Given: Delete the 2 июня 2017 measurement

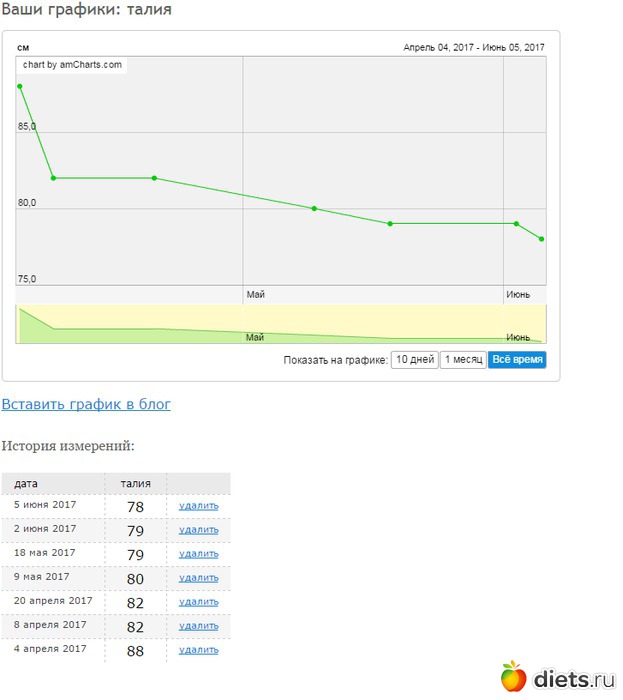Looking at the screenshot, I should (x=198, y=530).
